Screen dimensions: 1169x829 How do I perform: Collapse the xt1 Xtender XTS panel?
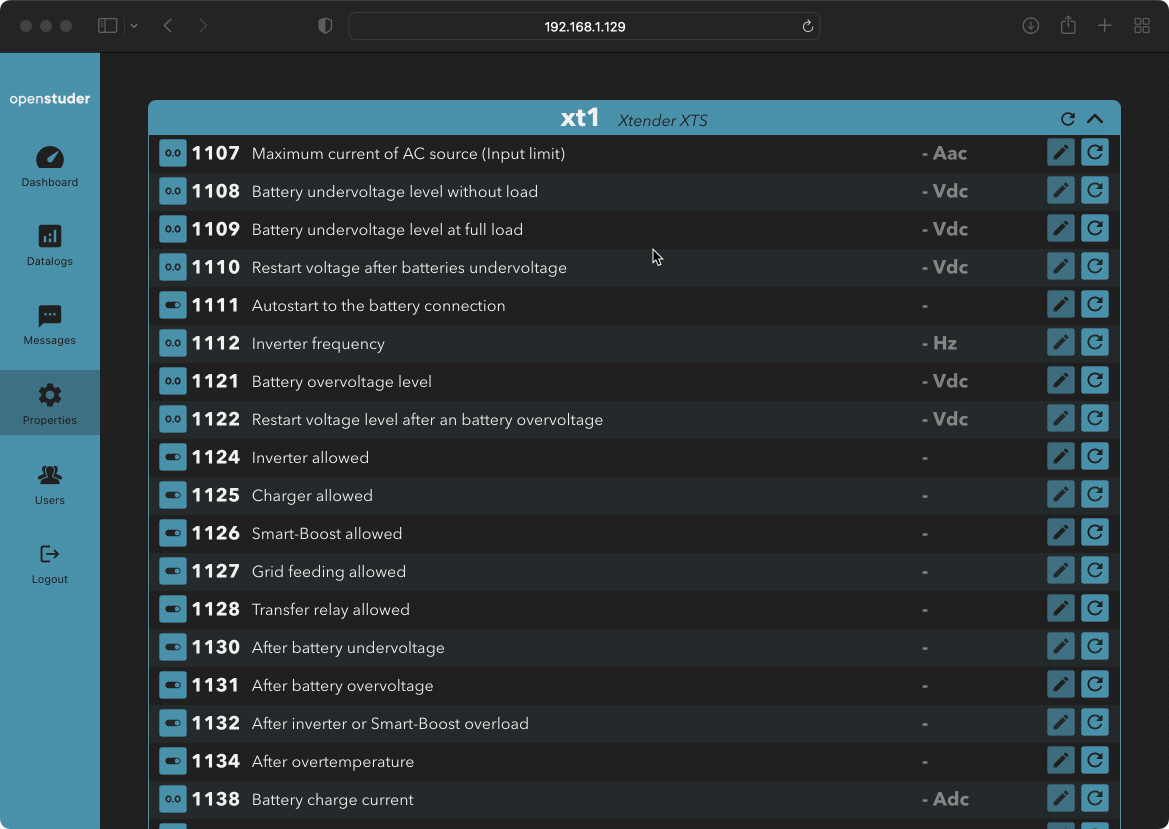pos(1095,119)
